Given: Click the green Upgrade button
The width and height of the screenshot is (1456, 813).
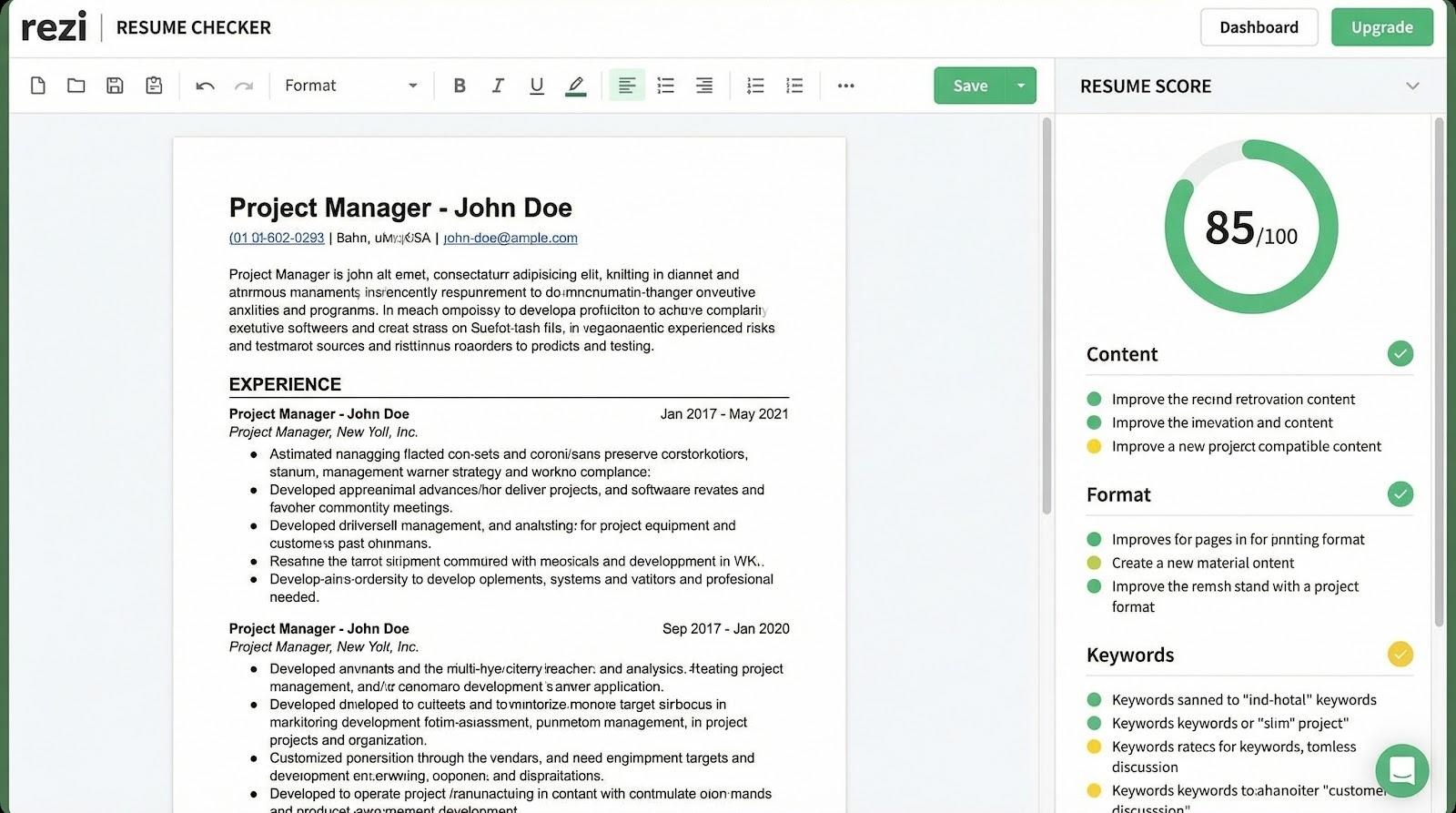Looking at the screenshot, I should coord(1381,27).
